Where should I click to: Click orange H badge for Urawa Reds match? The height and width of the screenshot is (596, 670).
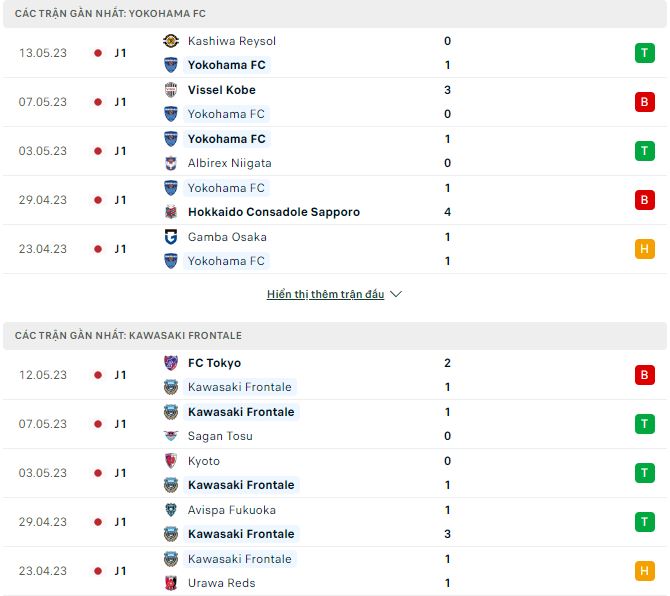tap(644, 571)
